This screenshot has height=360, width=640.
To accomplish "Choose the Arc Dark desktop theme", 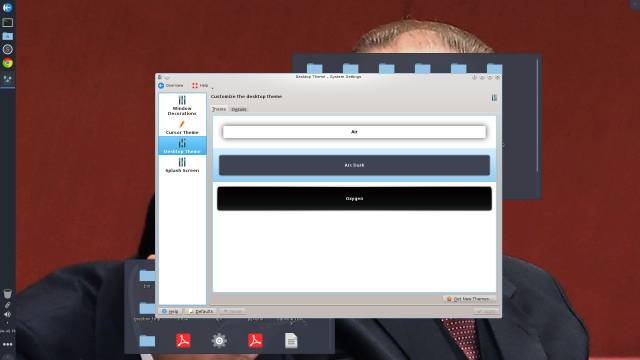I will coord(354,165).
